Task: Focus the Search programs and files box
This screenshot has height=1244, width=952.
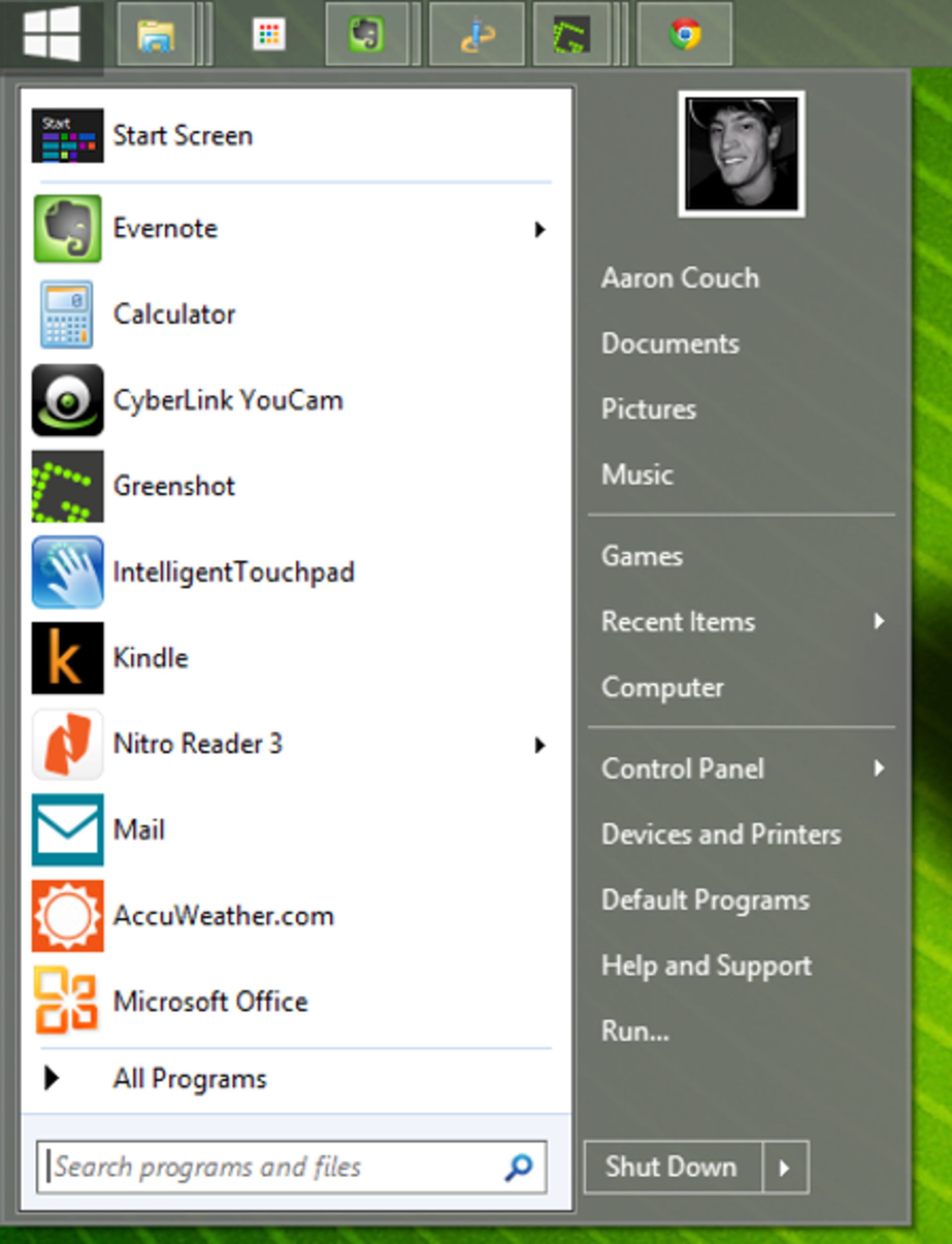Action: pos(291,1168)
